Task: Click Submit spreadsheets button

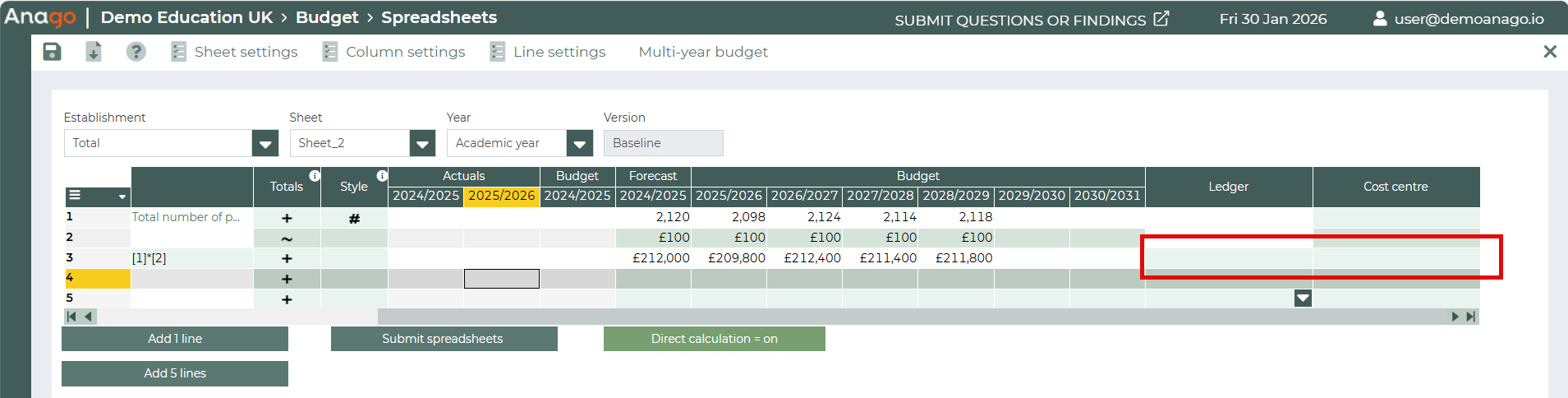Action: [x=444, y=339]
